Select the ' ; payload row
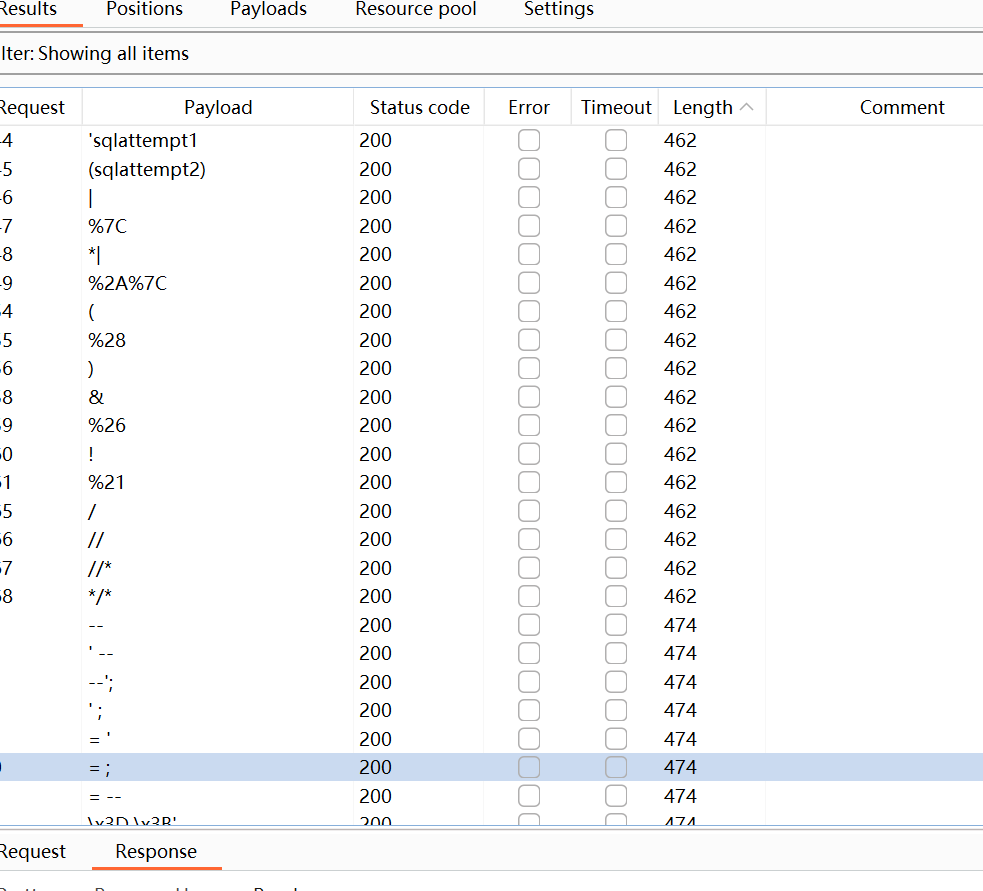The image size is (983, 891). [x=492, y=710]
